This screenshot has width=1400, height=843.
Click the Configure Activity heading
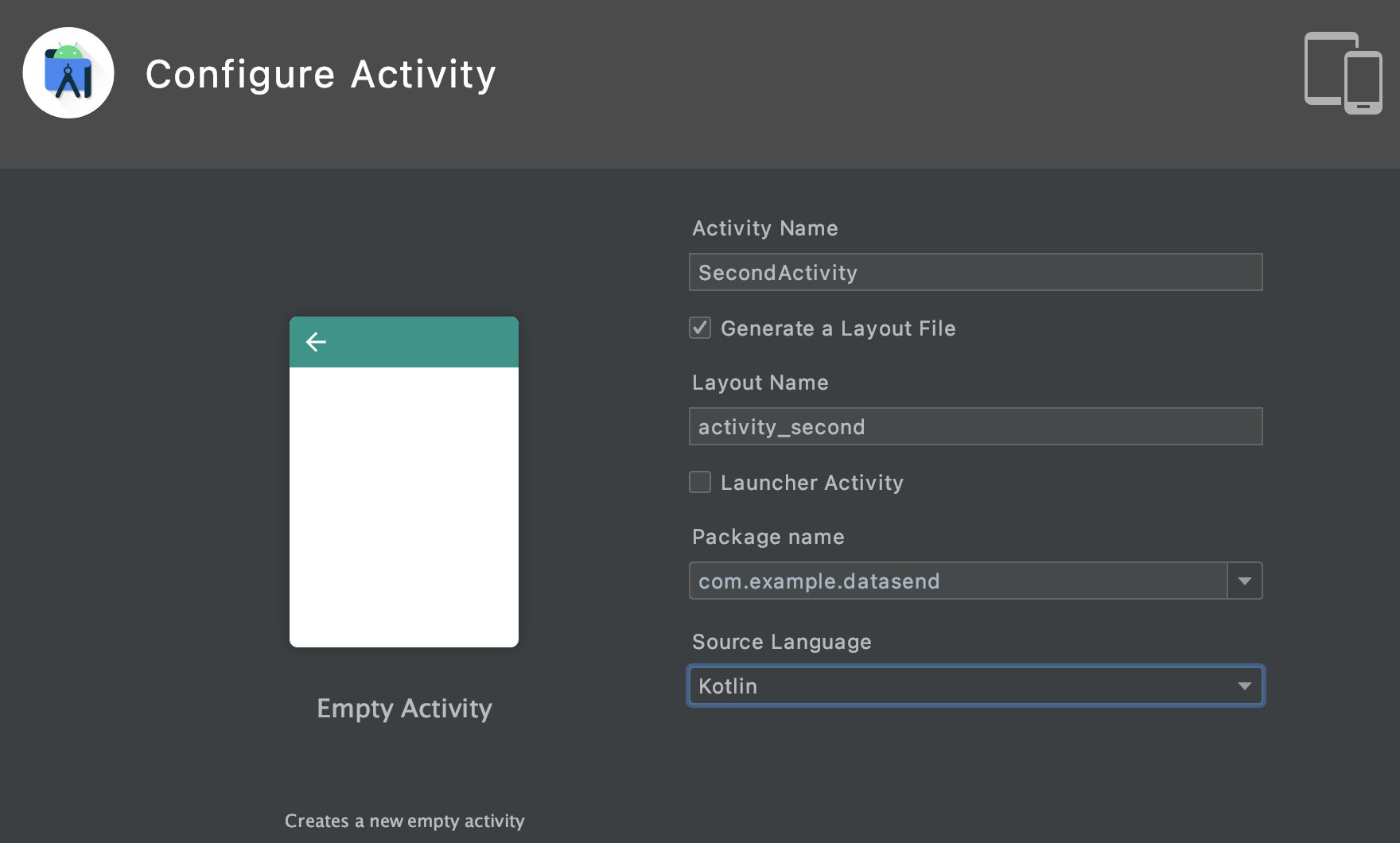[321, 75]
